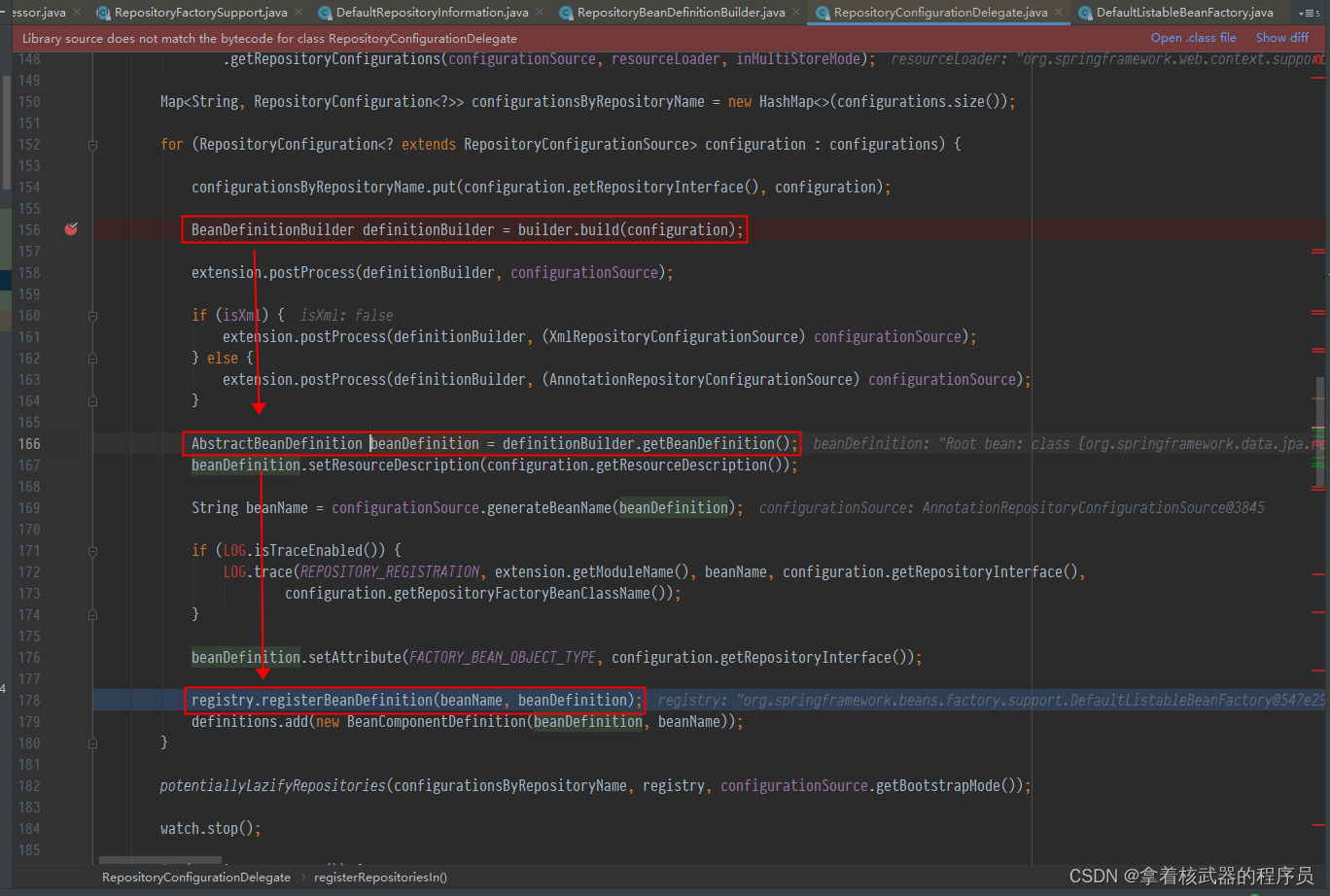The image size is (1330, 896).
Task: Click the potentiallyLazifyRepositories method call
Action: tap(273, 785)
